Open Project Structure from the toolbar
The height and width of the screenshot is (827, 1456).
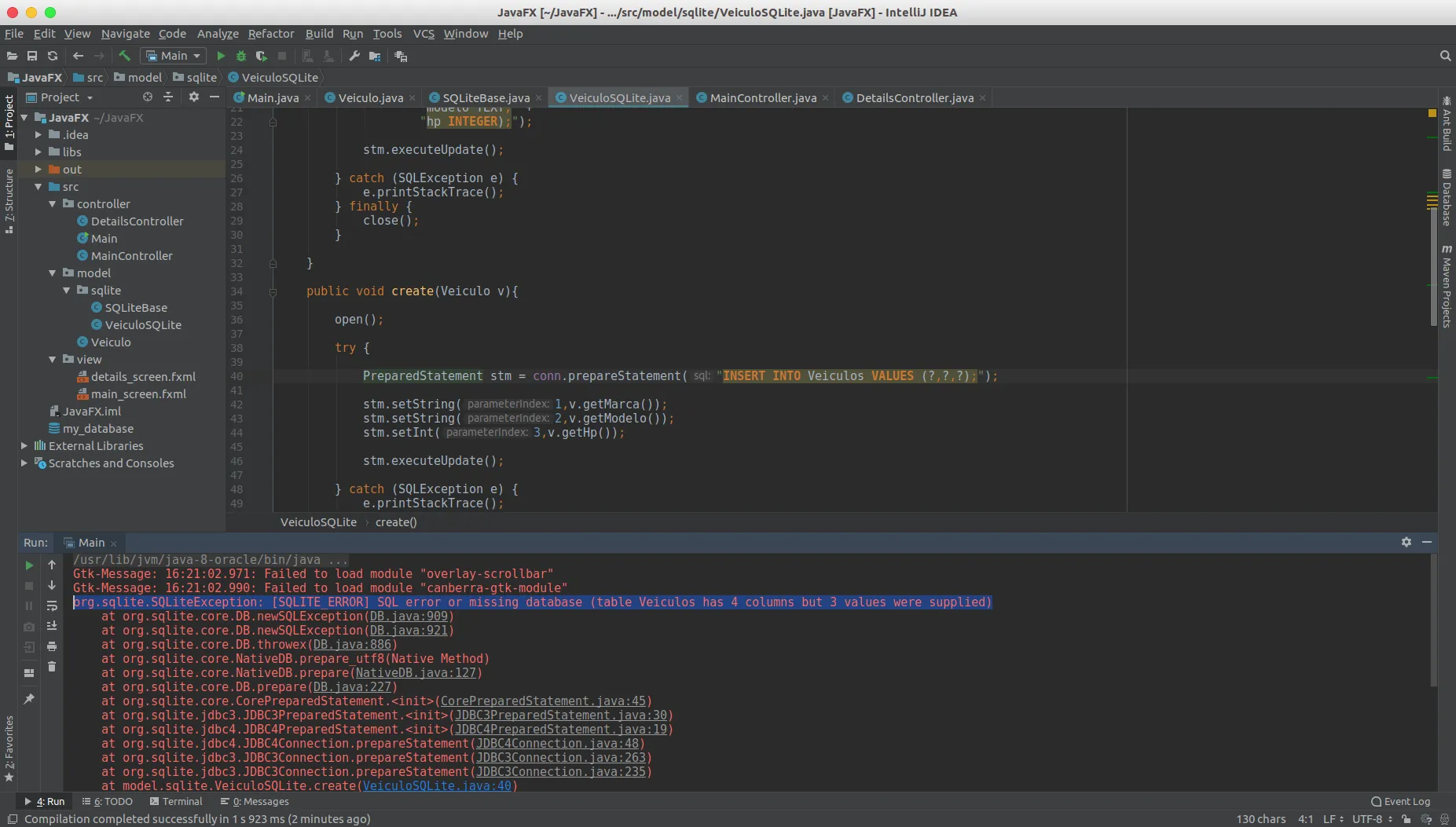375,56
